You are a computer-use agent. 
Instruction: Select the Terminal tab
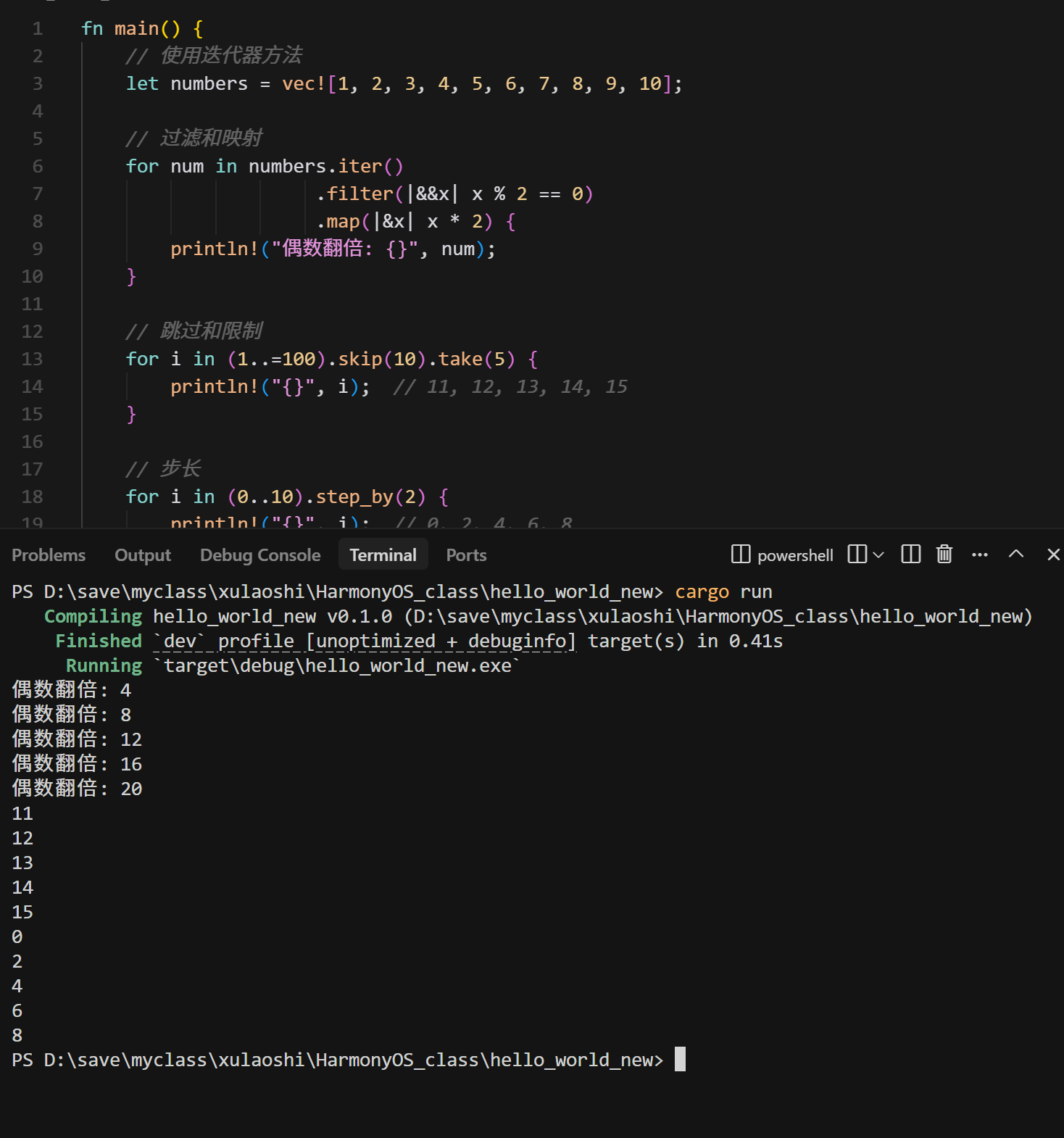pyautogui.click(x=383, y=555)
